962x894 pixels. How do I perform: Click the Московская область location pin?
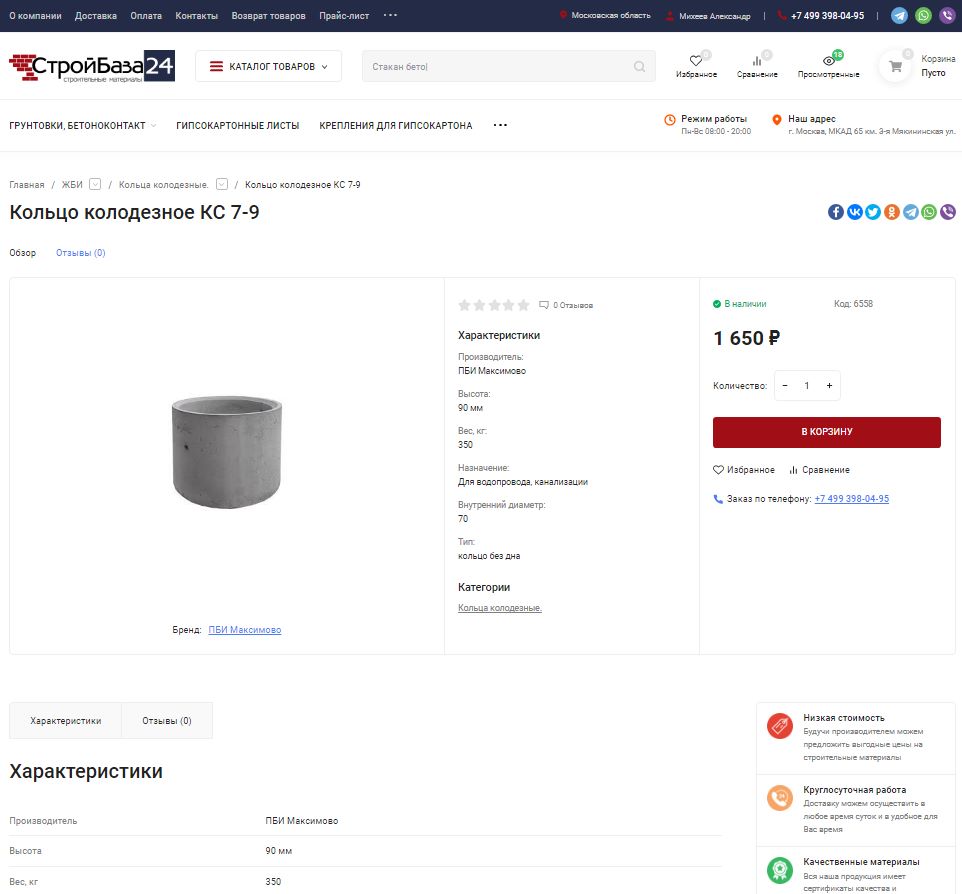[x=563, y=15]
